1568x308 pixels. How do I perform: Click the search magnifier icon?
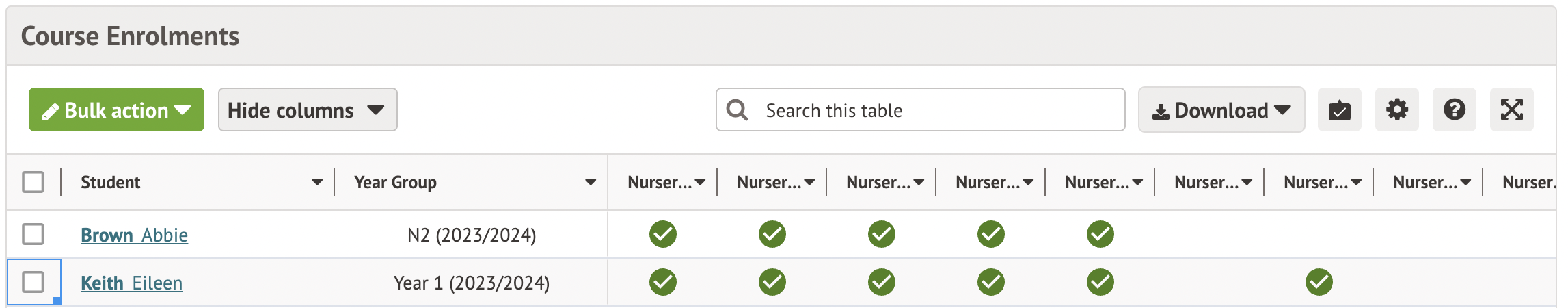(x=737, y=110)
